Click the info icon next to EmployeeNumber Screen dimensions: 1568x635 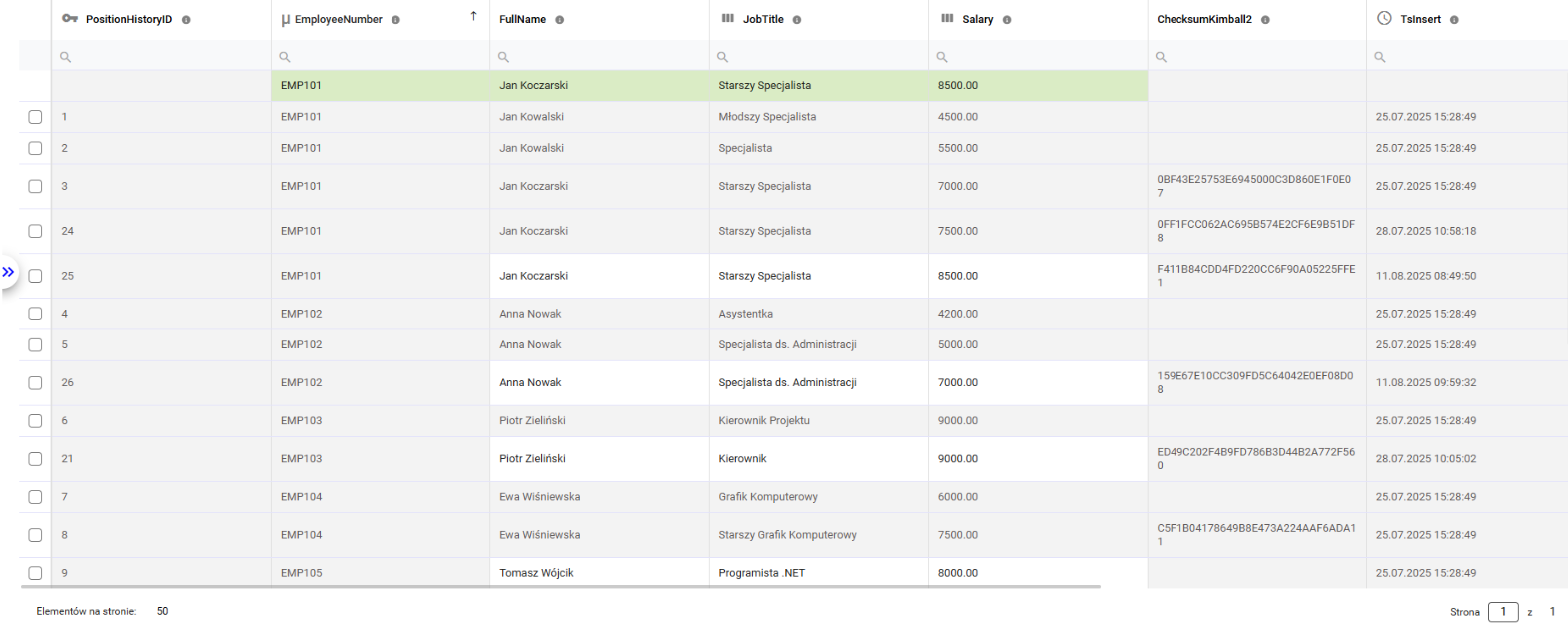(395, 20)
